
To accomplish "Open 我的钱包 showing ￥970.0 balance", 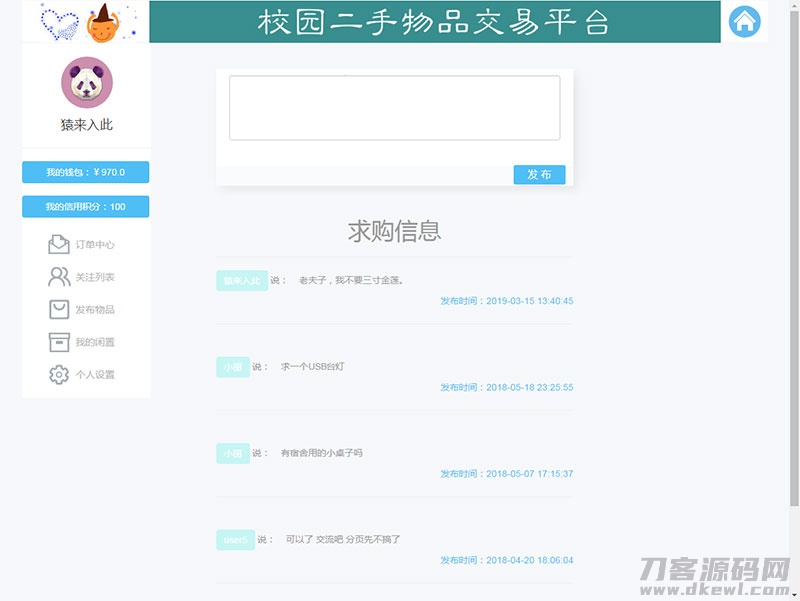I will tap(84, 171).
